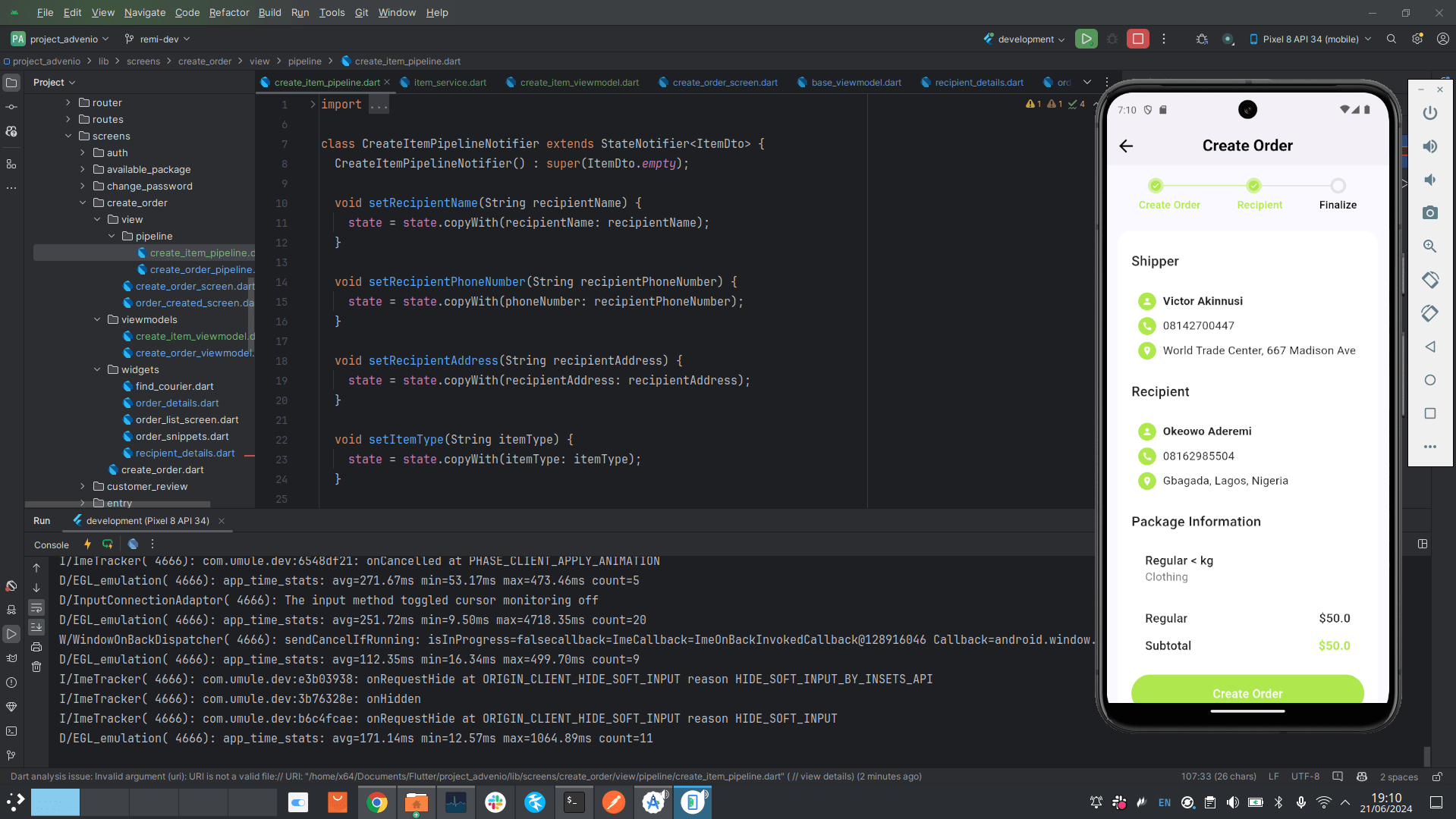This screenshot has width=1456, height=819.
Task: Close the development run tab
Action: click(222, 520)
